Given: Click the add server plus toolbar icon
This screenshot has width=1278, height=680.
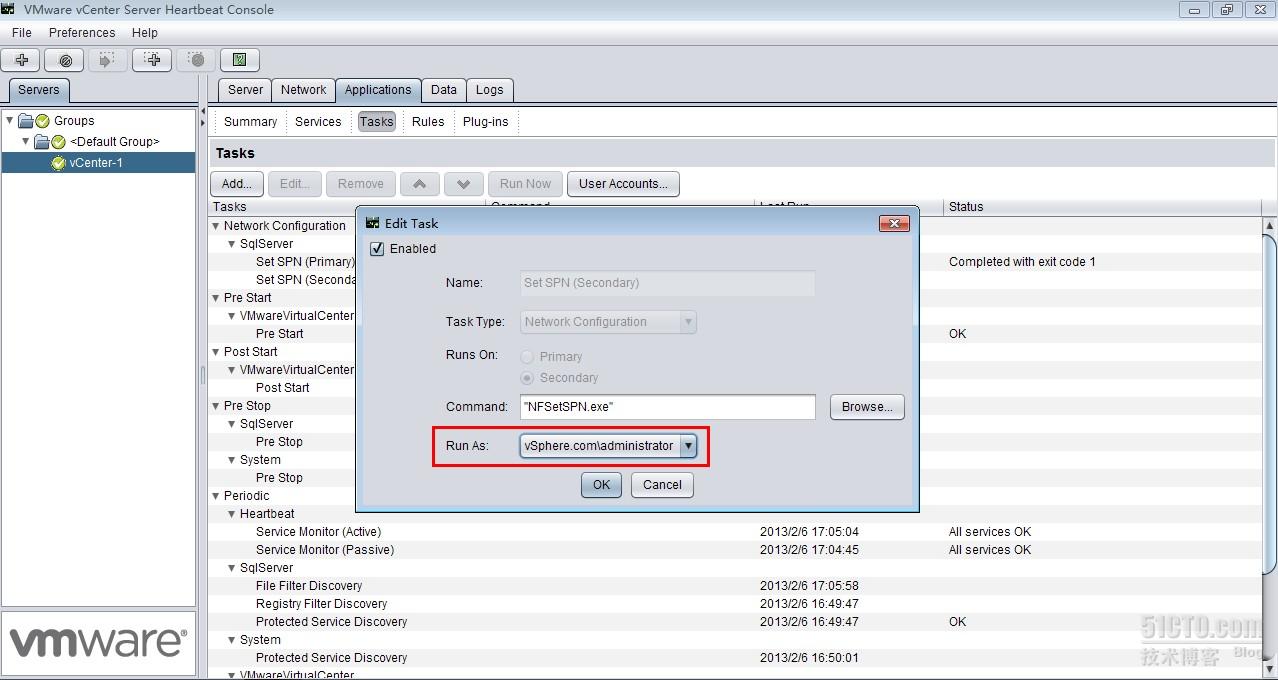Looking at the screenshot, I should 21,60.
